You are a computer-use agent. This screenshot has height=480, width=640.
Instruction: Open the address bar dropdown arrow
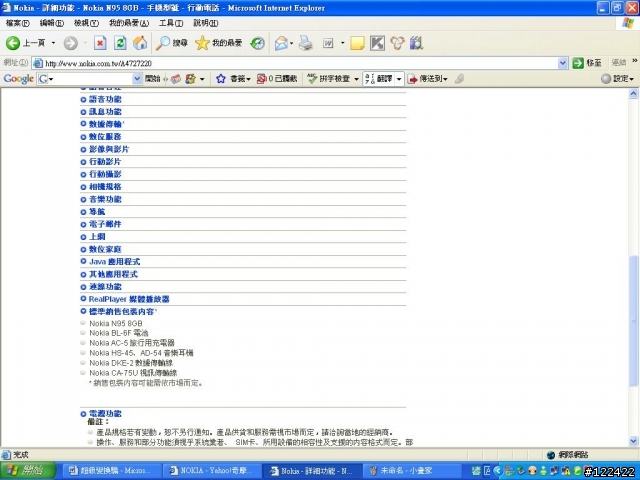tap(562, 63)
